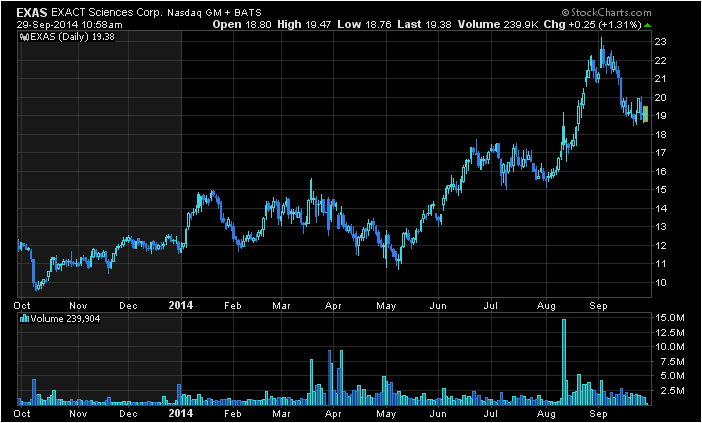Click the Sep label under the price chart

point(598,306)
